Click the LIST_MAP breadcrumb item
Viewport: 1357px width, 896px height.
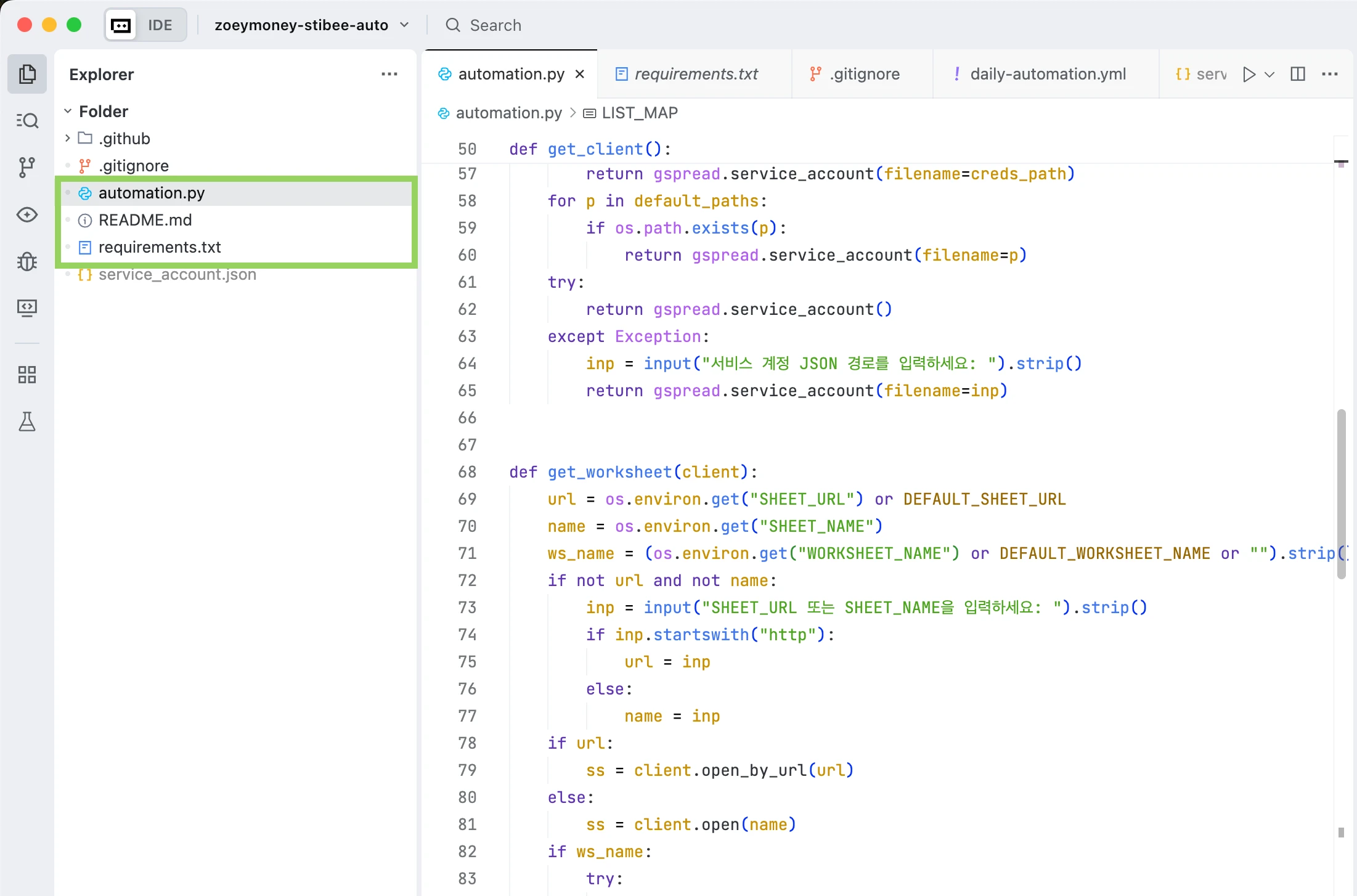639,113
